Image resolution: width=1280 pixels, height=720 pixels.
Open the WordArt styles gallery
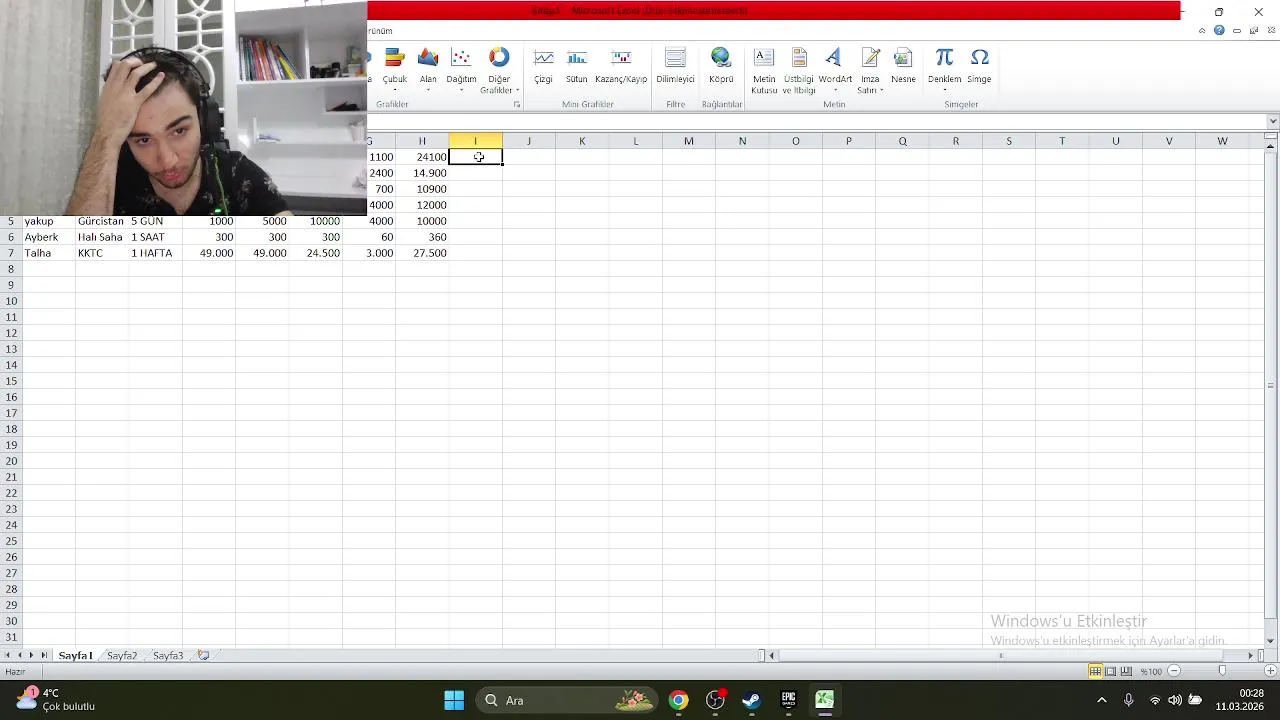(x=835, y=70)
